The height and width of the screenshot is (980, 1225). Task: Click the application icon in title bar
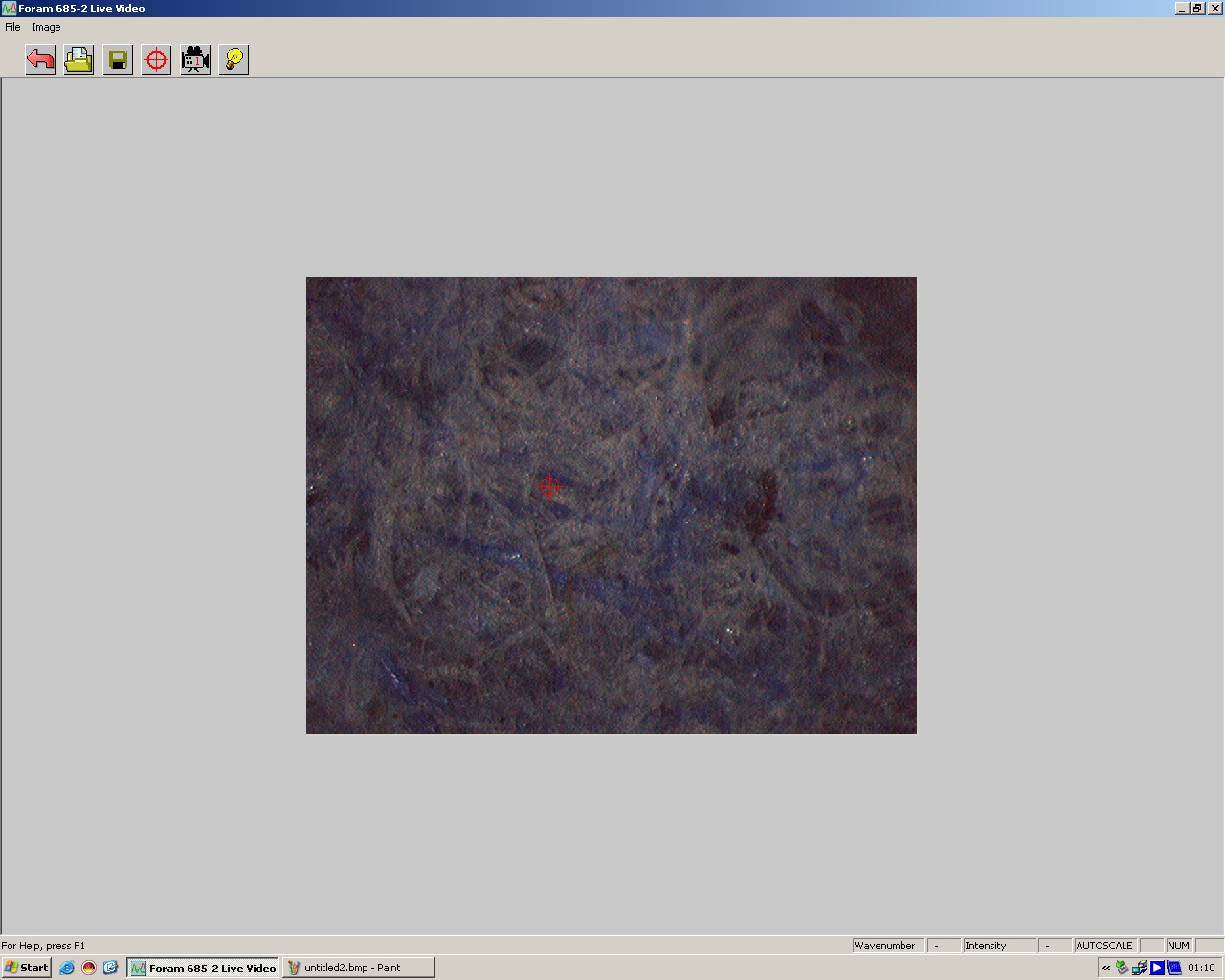coord(9,9)
